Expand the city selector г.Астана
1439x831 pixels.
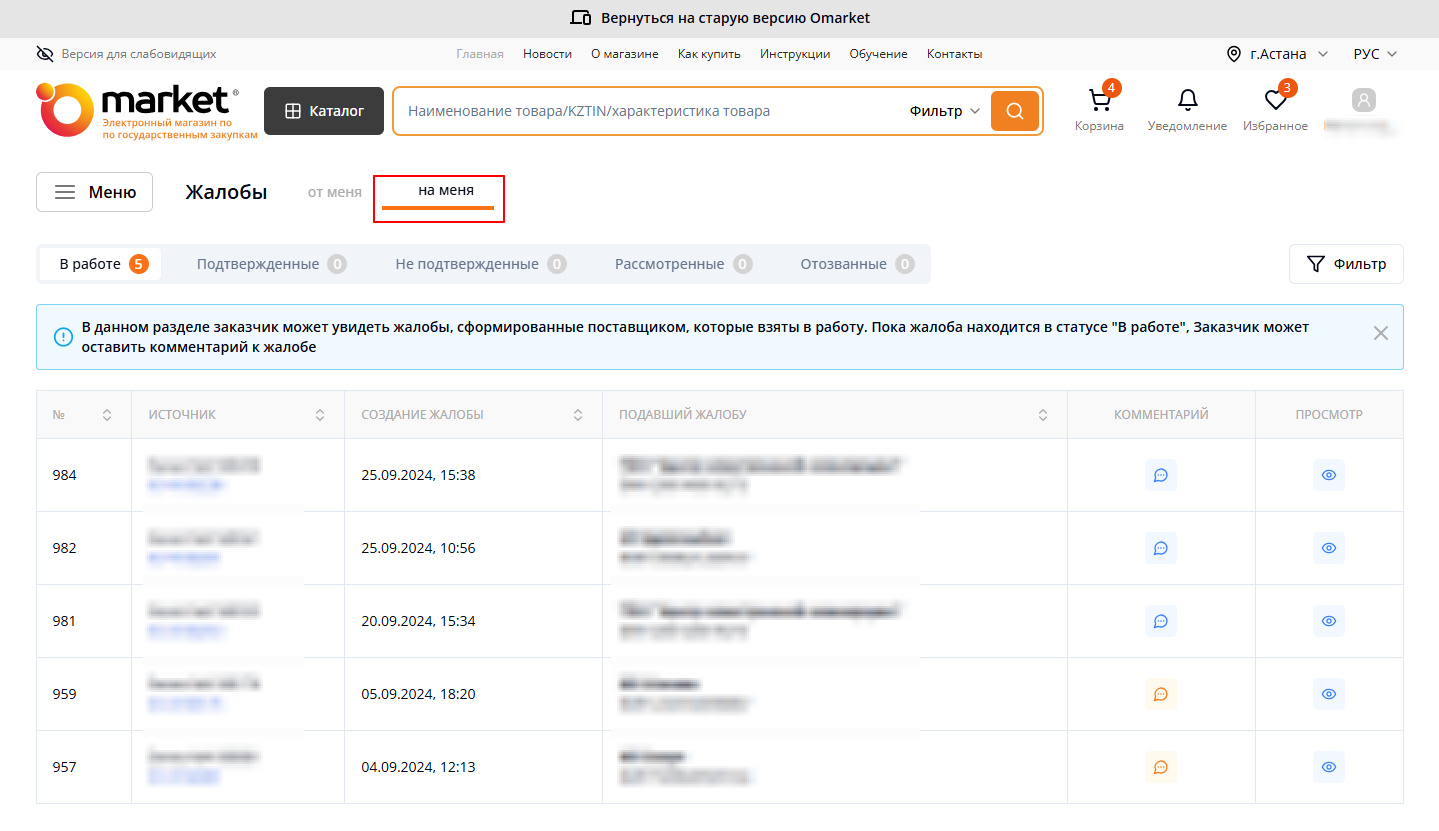(1277, 54)
